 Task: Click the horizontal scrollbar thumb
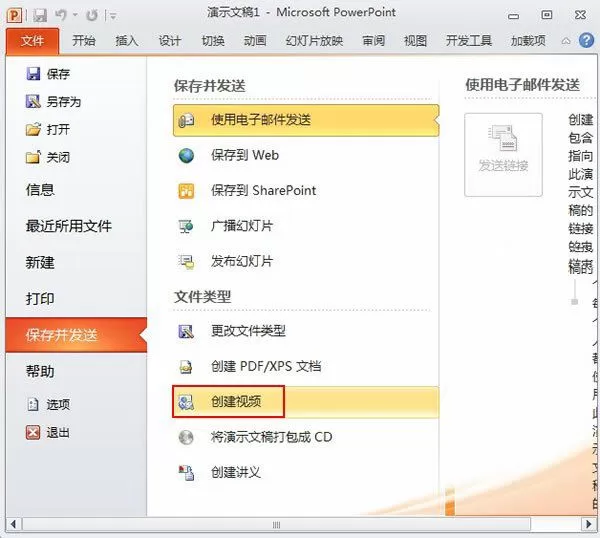(x=276, y=524)
